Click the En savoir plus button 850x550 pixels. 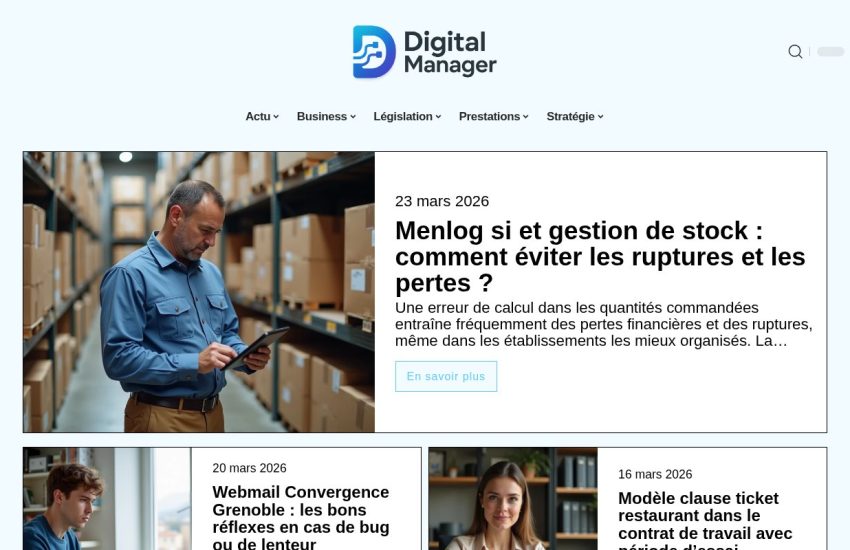click(x=446, y=376)
